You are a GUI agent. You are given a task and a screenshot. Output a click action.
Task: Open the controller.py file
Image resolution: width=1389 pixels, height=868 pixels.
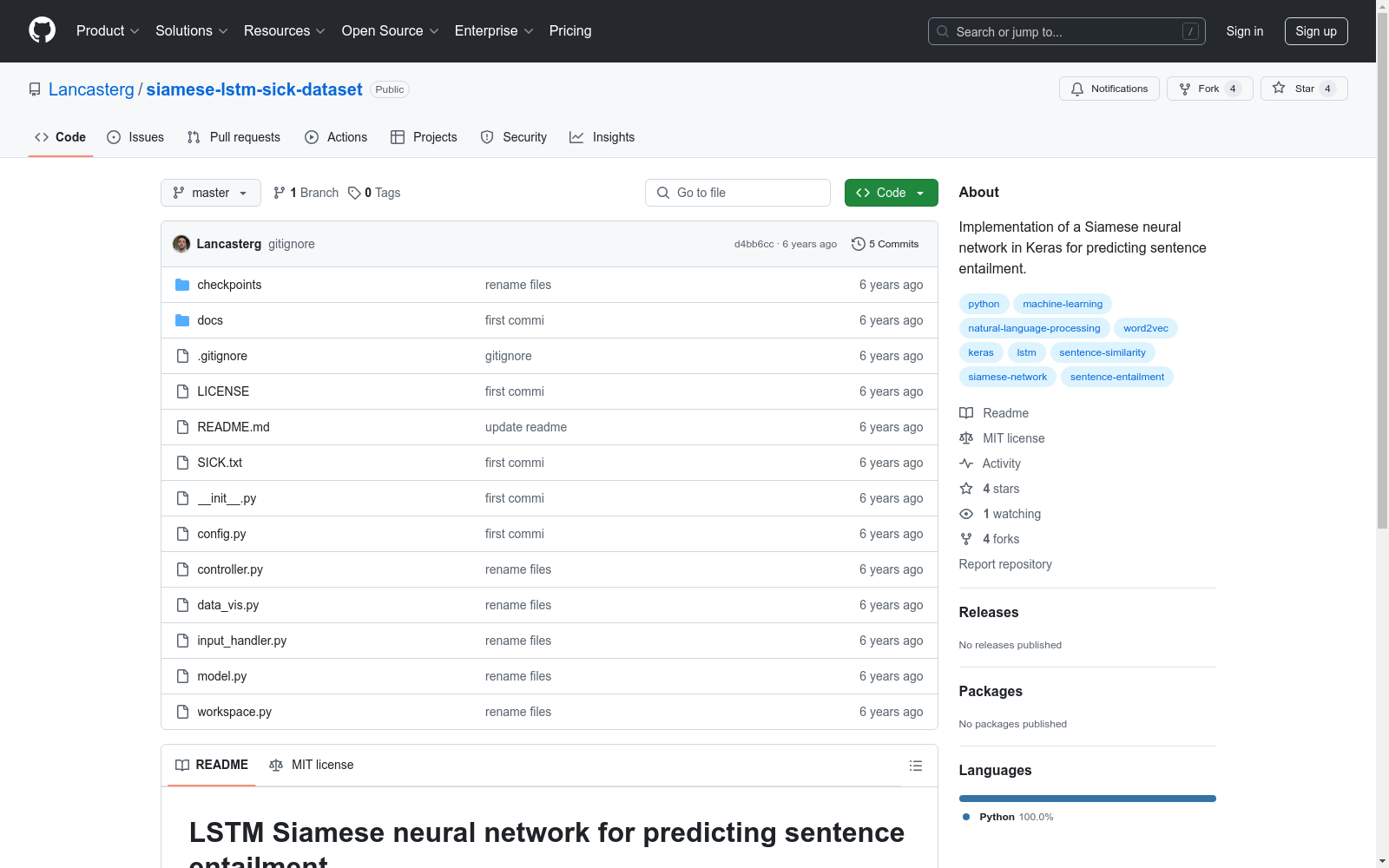coord(230,569)
